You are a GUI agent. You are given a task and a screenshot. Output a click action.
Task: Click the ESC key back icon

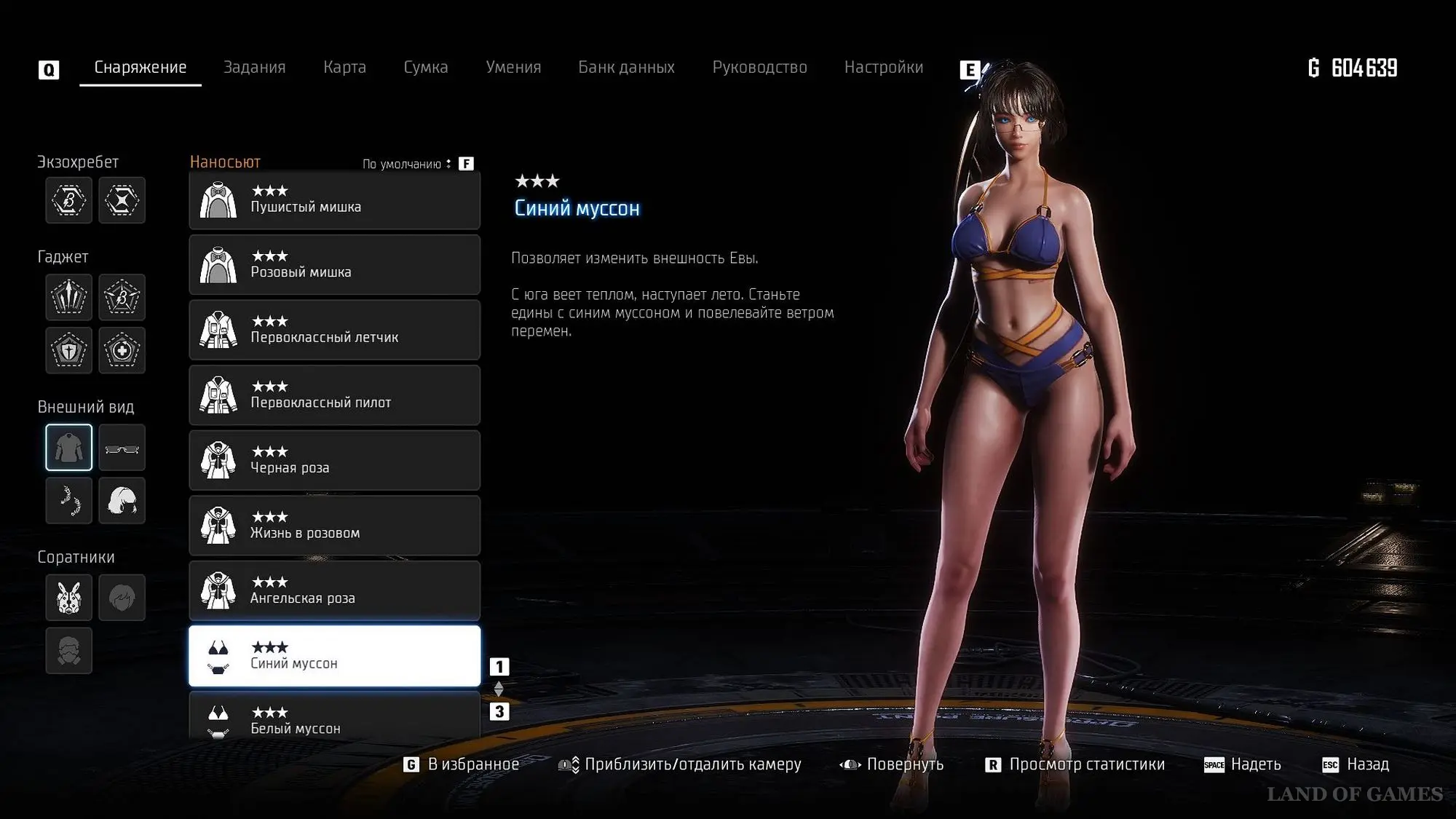pyautogui.click(x=1330, y=764)
